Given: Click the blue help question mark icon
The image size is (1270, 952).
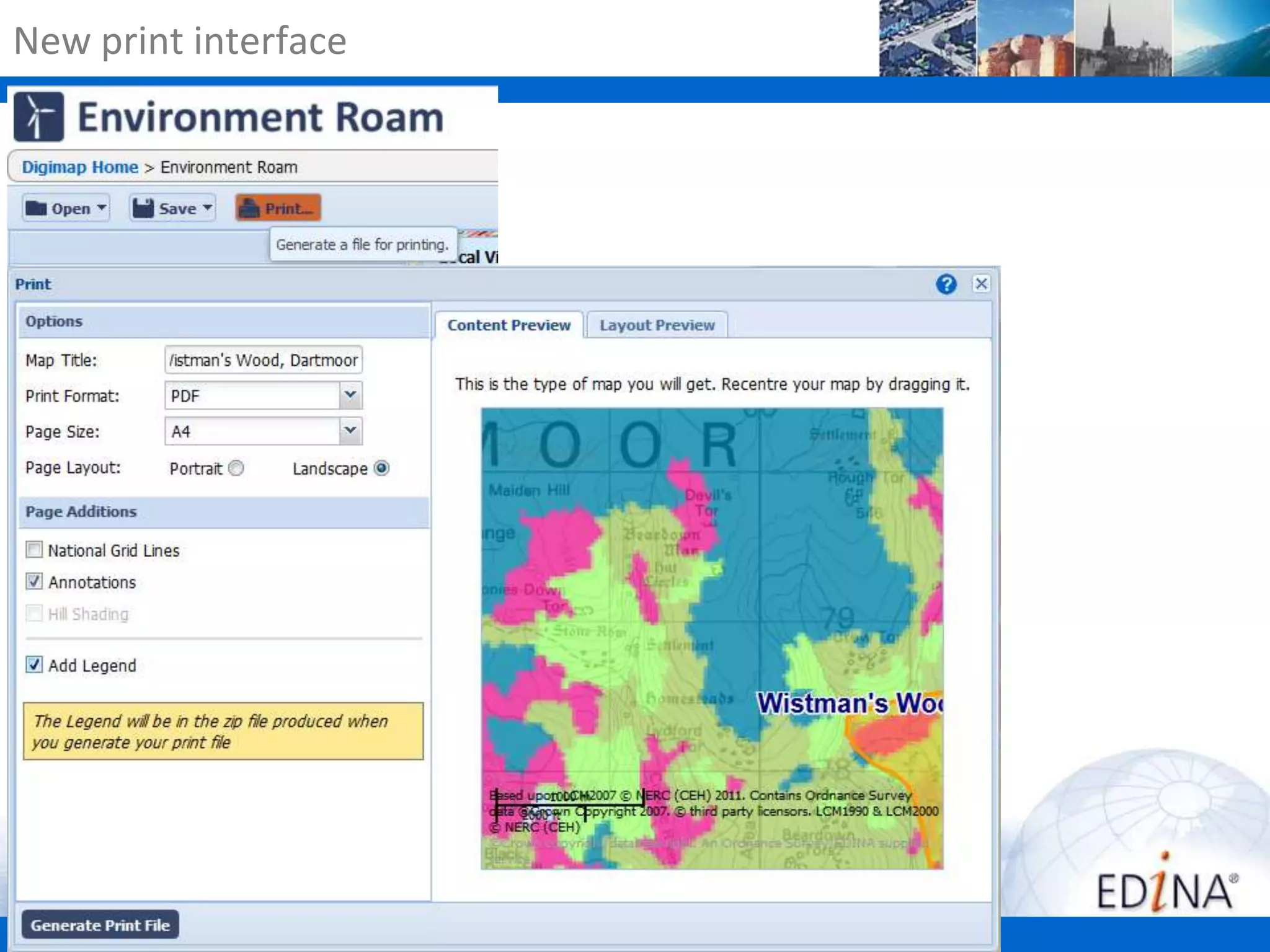Looking at the screenshot, I should (946, 284).
